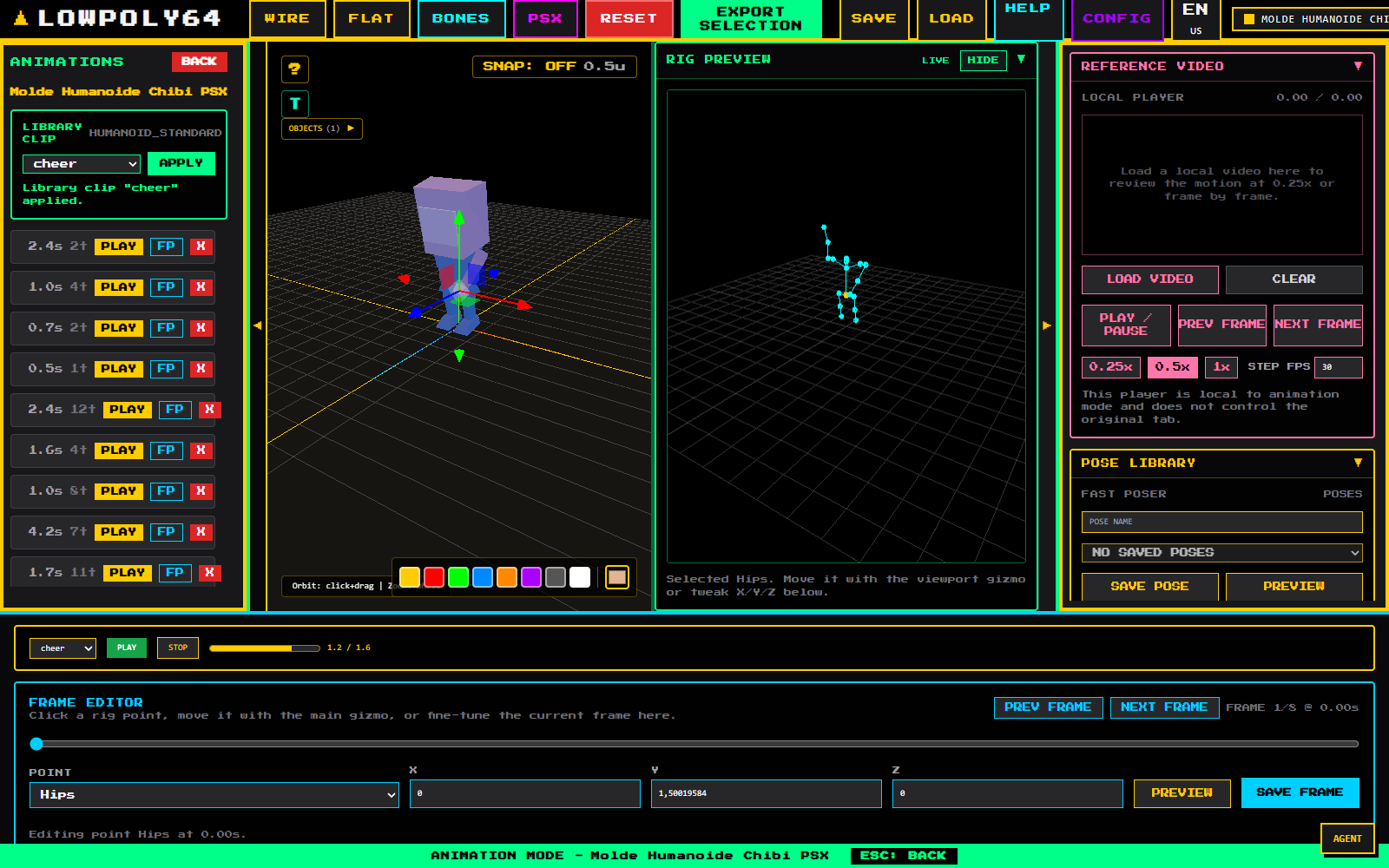Open the EN US language selector
Image resolution: width=1389 pixels, height=868 pixels.
1195,18
